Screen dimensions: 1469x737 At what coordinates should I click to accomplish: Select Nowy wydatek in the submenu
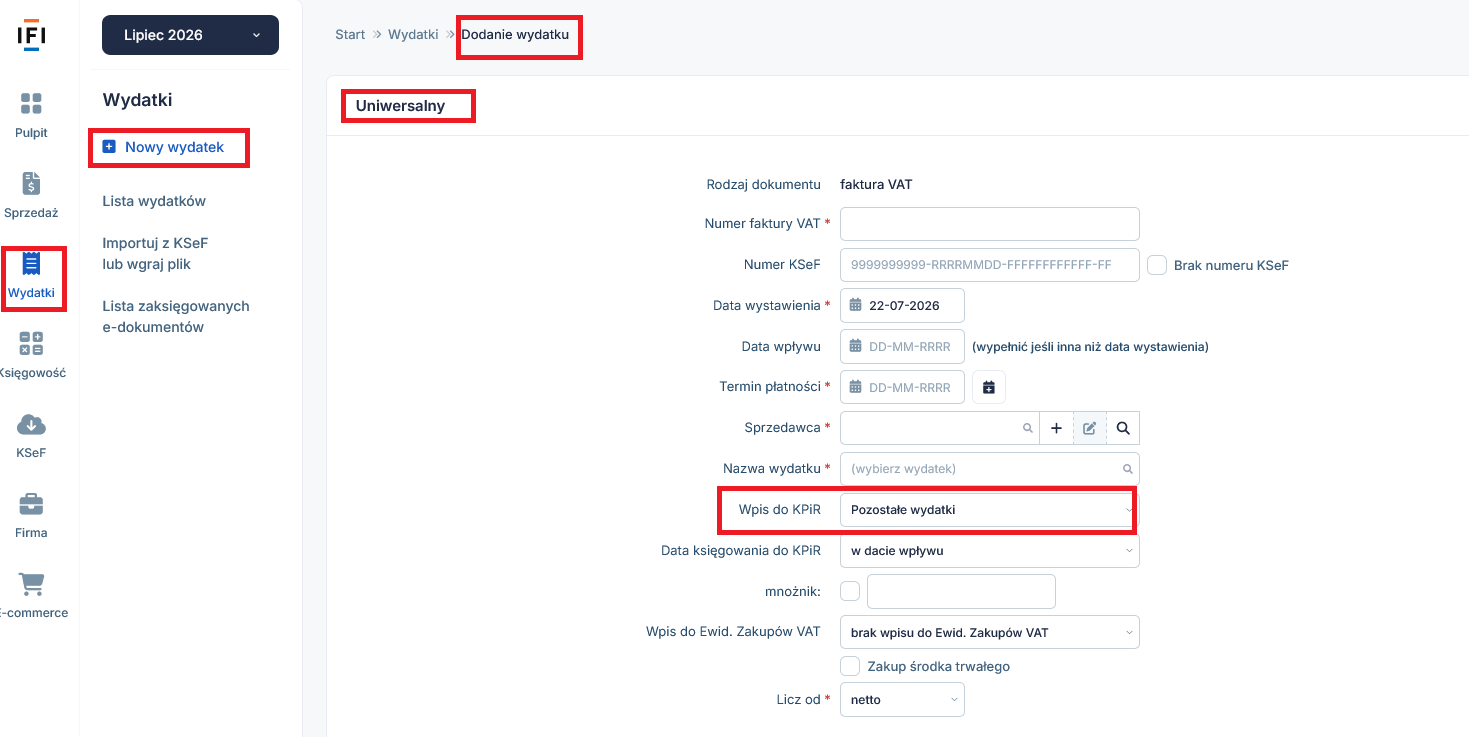point(174,147)
